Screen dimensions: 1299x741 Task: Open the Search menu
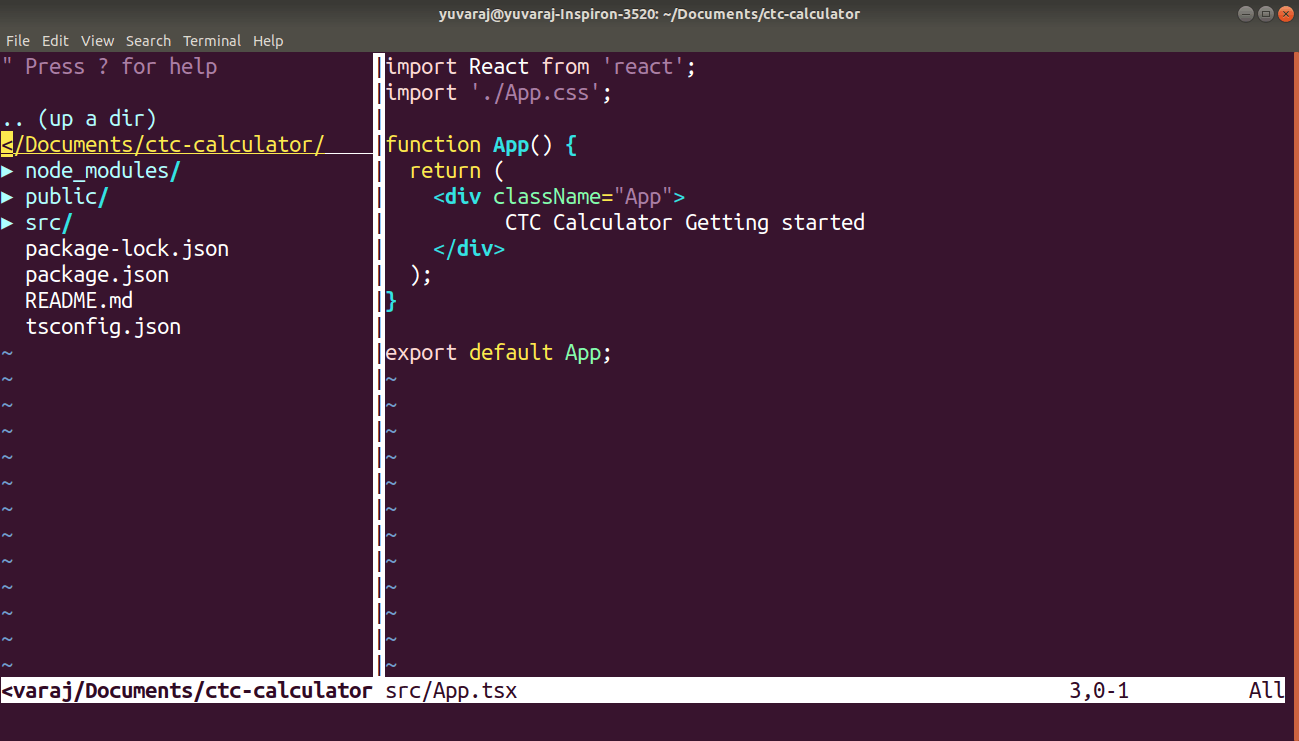pos(148,41)
